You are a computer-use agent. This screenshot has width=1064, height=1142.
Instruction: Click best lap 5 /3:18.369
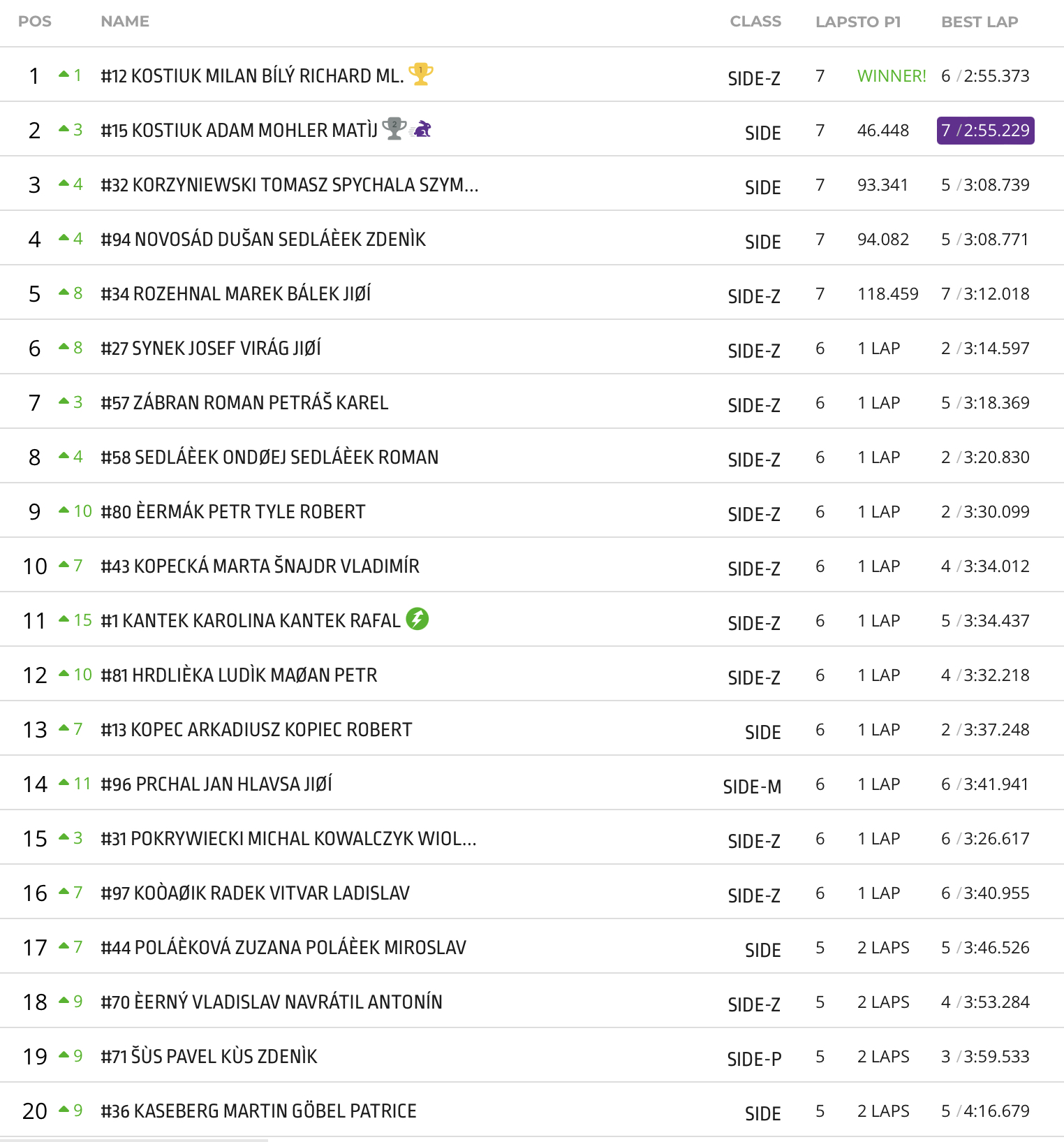tap(985, 402)
